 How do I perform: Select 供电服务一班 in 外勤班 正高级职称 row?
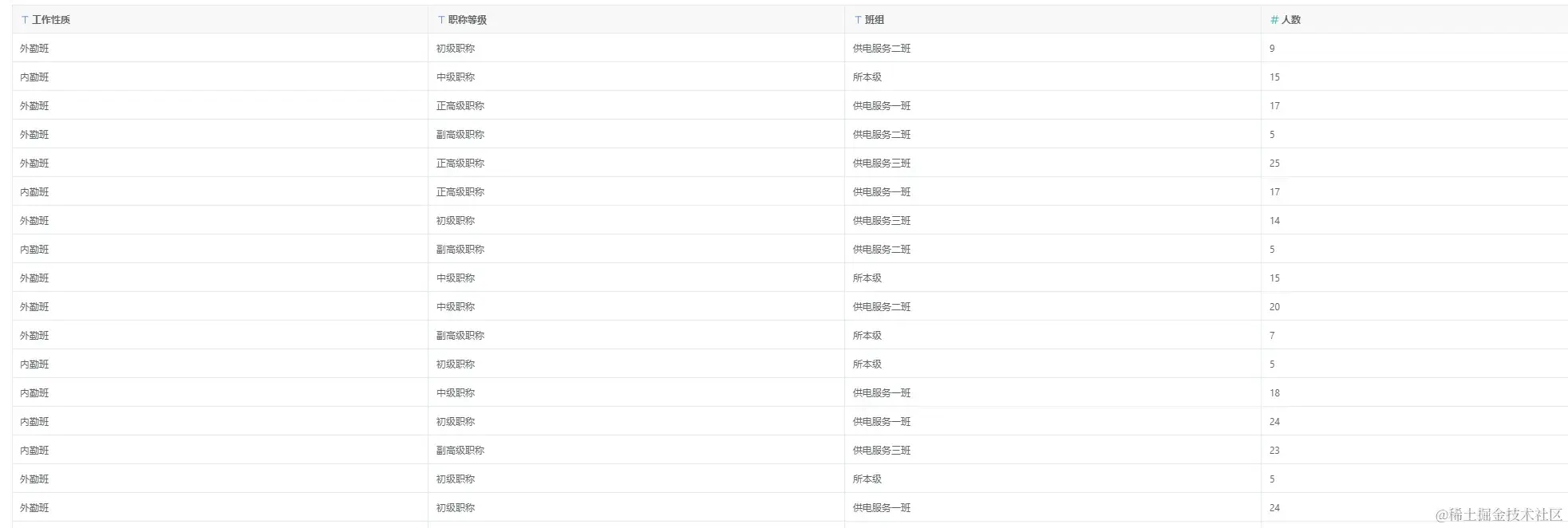coord(882,106)
